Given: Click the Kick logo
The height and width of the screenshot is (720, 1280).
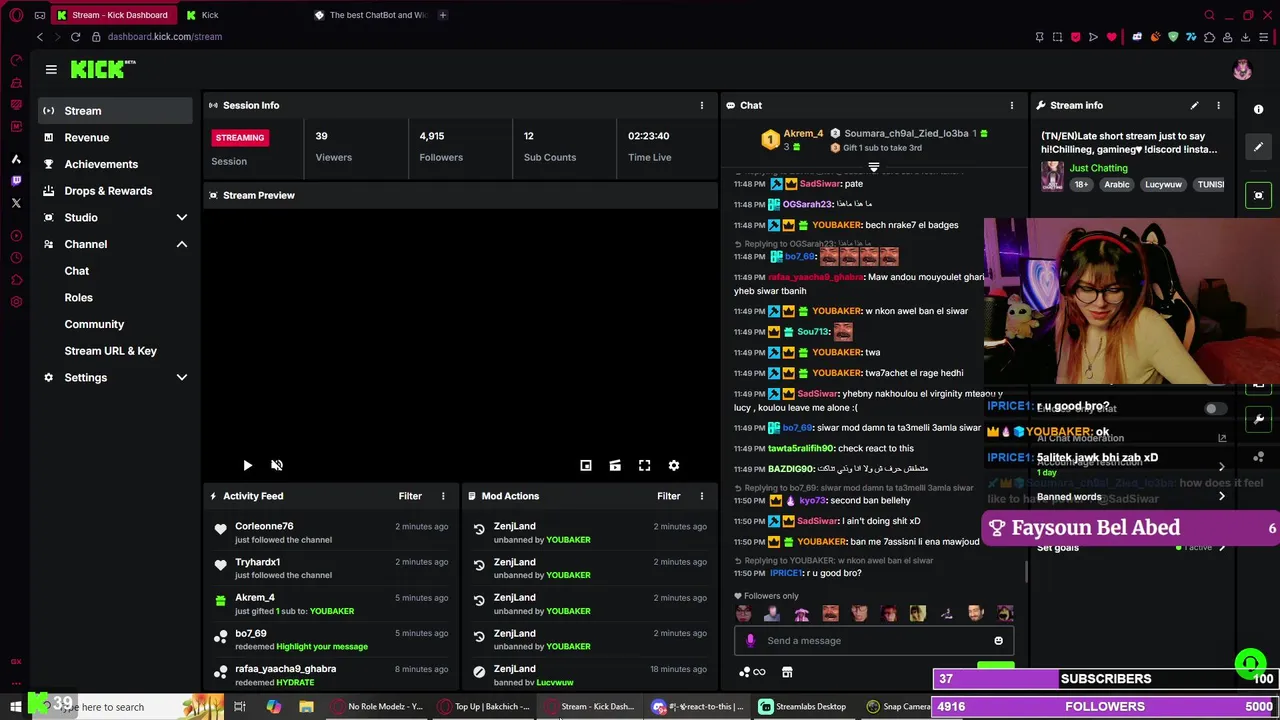Looking at the screenshot, I should tap(102, 69).
